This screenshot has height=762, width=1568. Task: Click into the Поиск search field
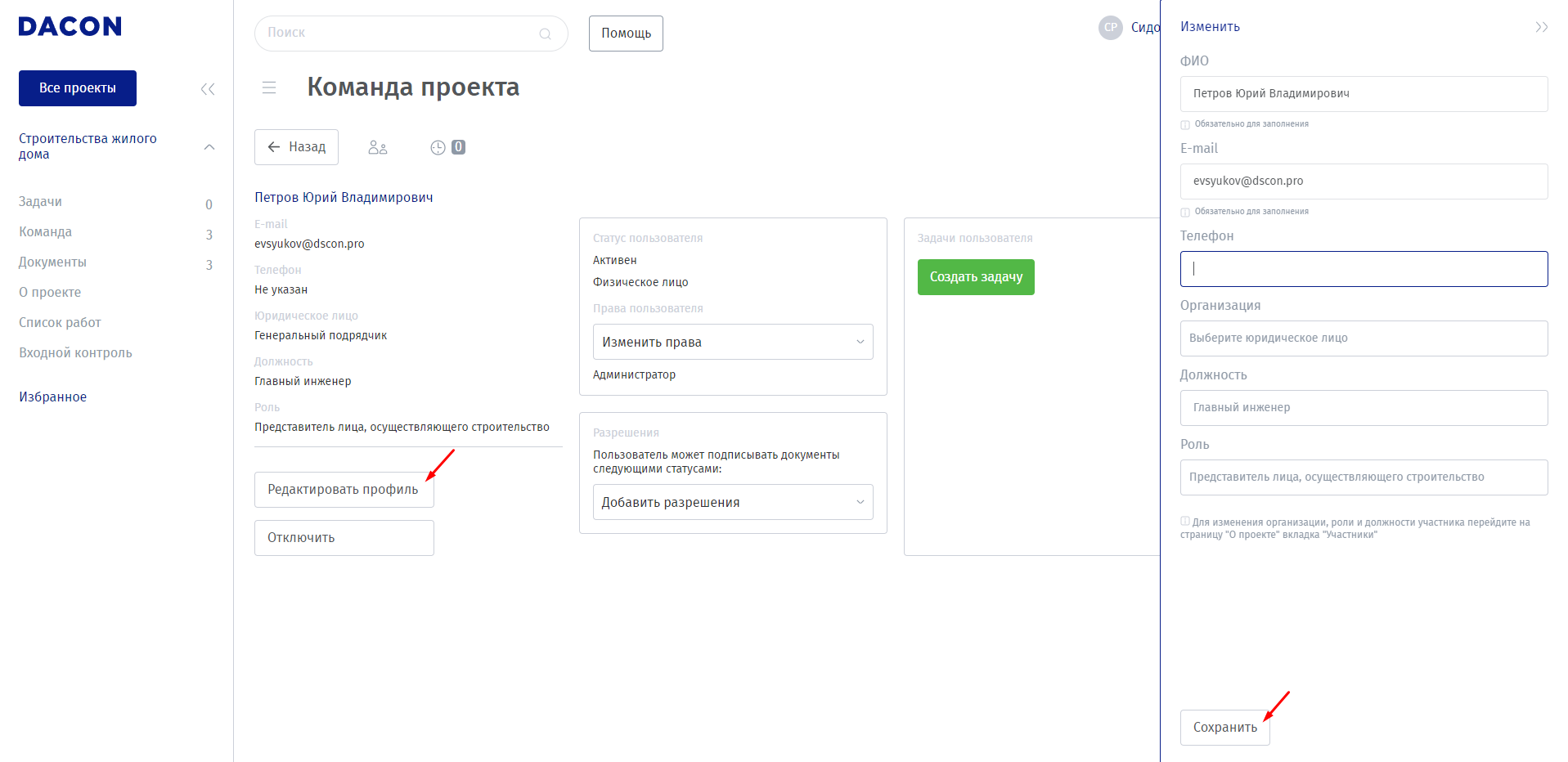pos(401,34)
